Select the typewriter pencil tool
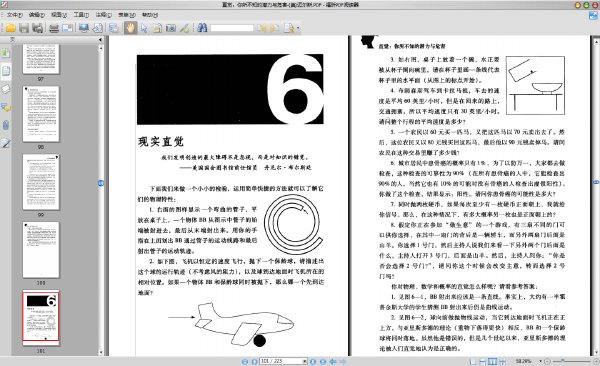This screenshot has width=600, height=366. point(184,28)
